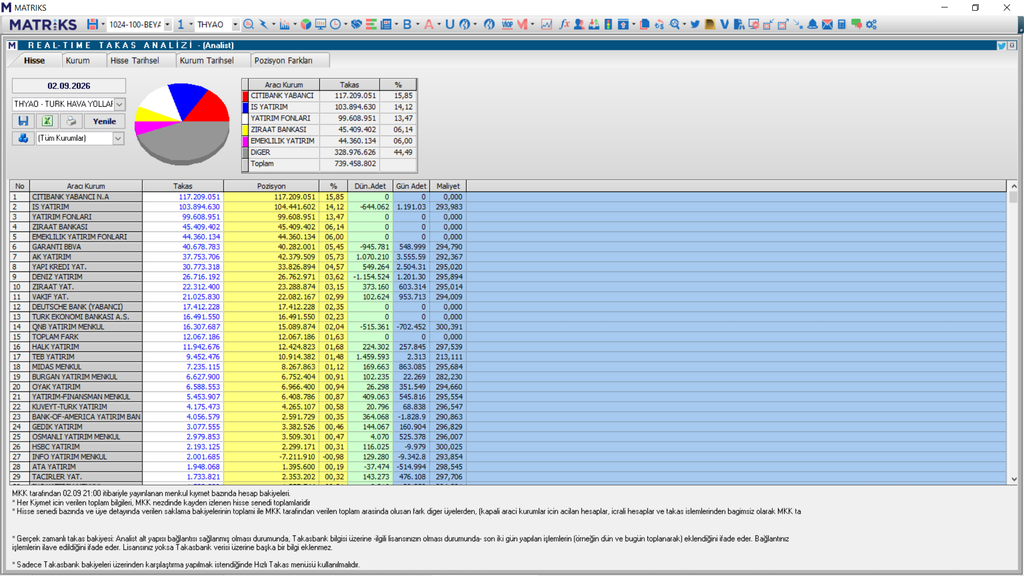Click the group icon beside Tüm Kurumlar
Viewport: 1024px width, 576px height.
tap(23, 138)
